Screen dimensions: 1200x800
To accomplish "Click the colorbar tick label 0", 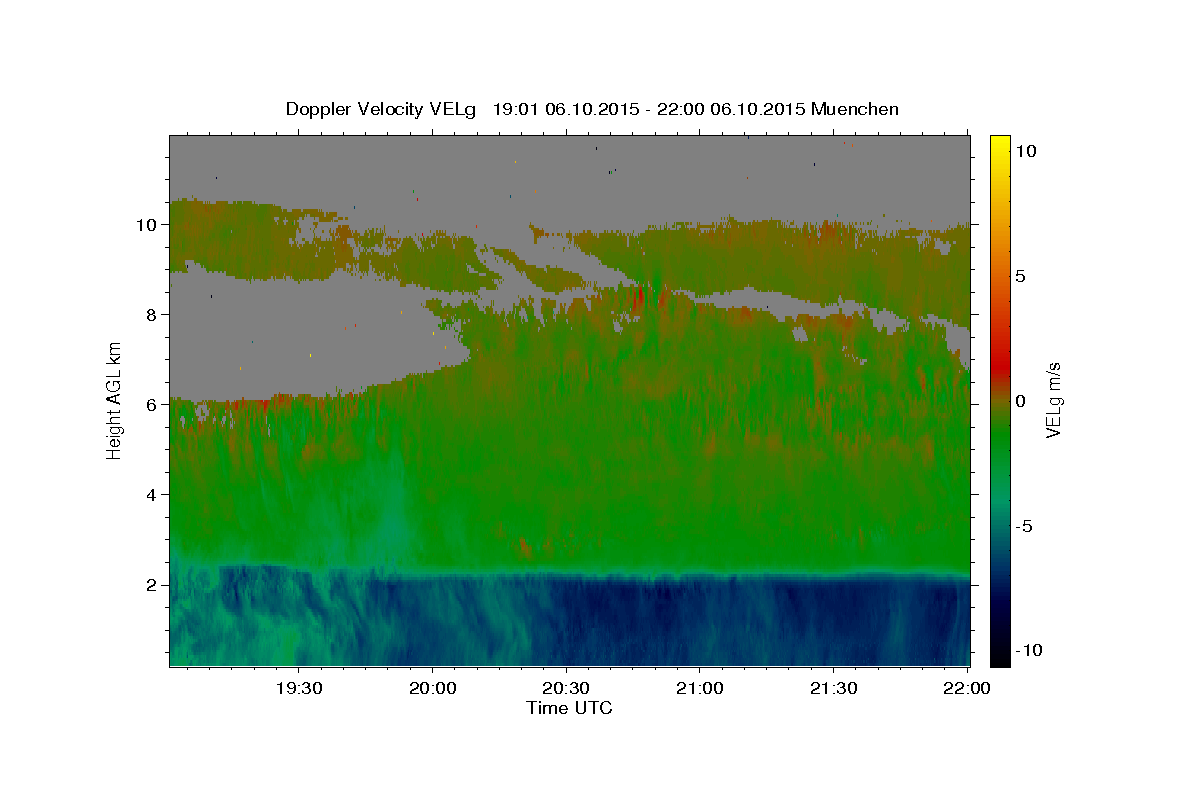I will [1021, 400].
